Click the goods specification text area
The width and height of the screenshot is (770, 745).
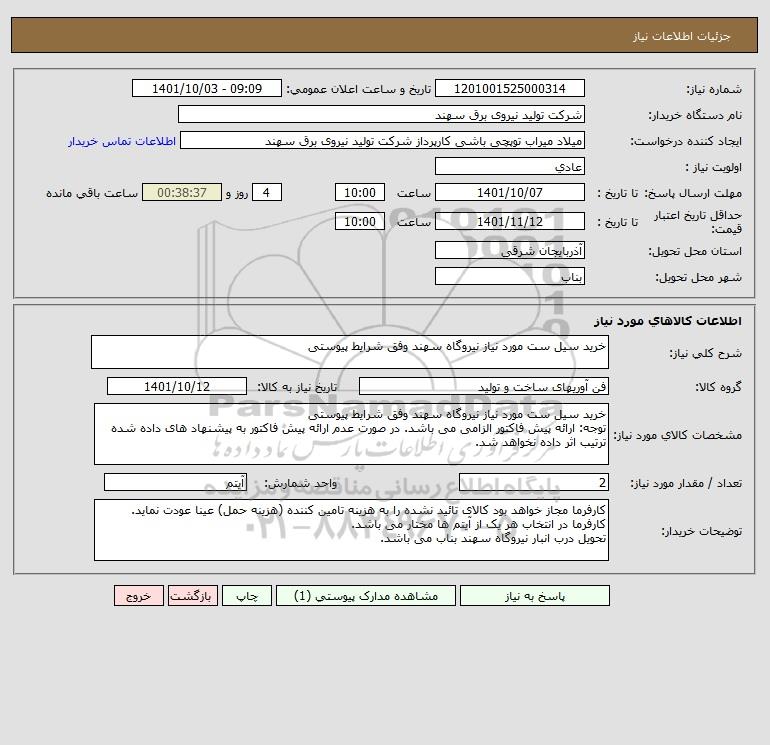[x=351, y=434]
